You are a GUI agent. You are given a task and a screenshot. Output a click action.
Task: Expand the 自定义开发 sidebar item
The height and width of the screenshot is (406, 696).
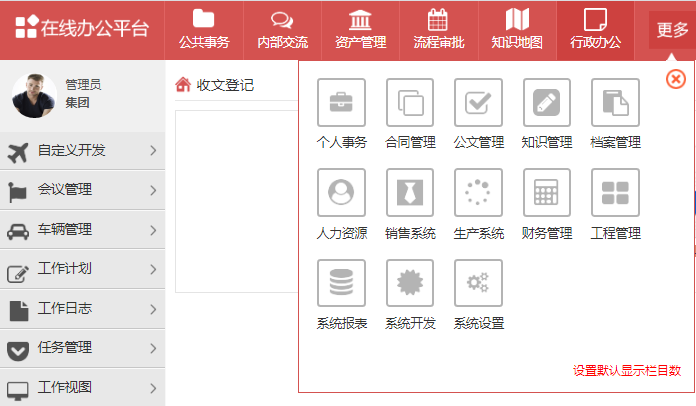click(x=82, y=151)
